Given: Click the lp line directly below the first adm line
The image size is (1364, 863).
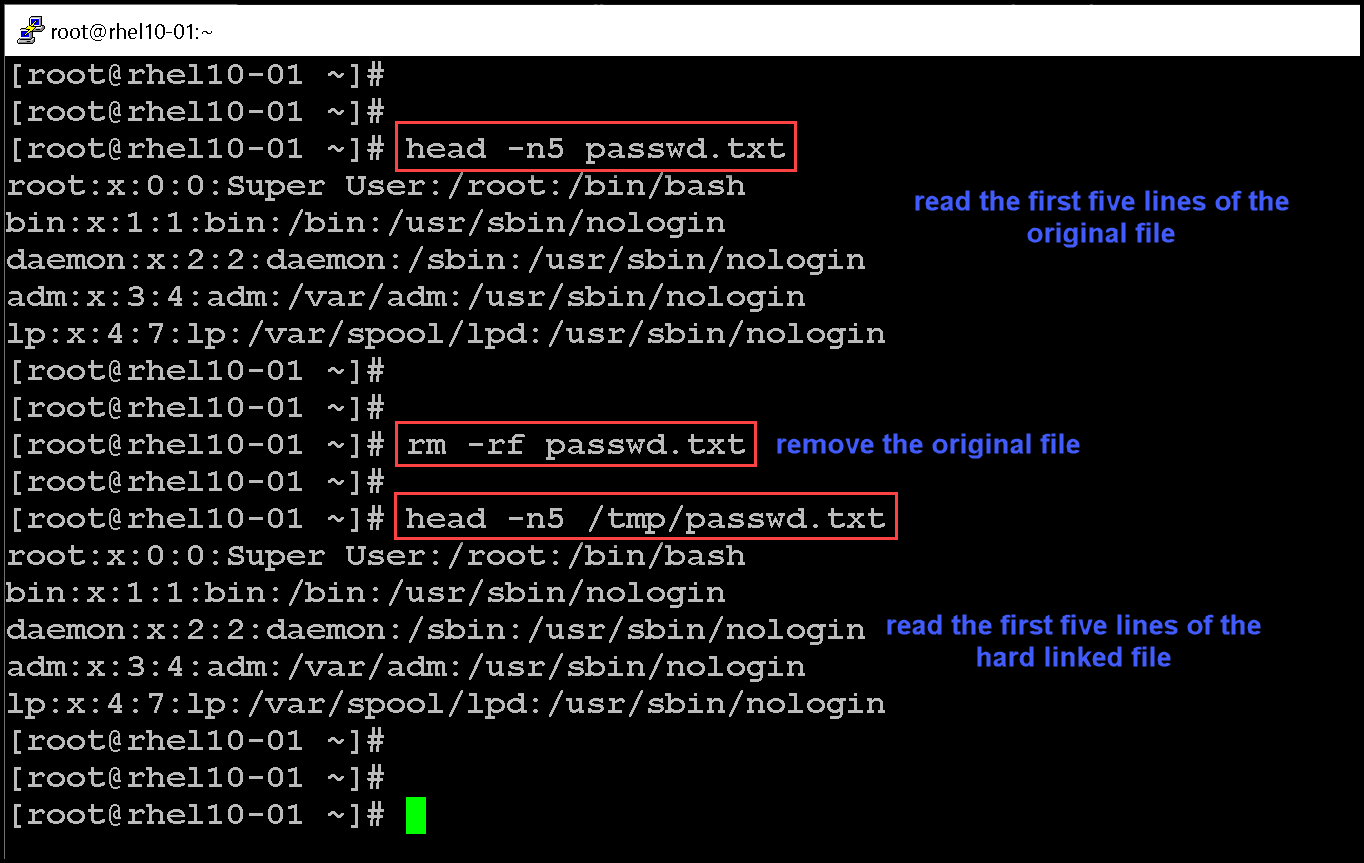Looking at the screenshot, I should [445, 334].
